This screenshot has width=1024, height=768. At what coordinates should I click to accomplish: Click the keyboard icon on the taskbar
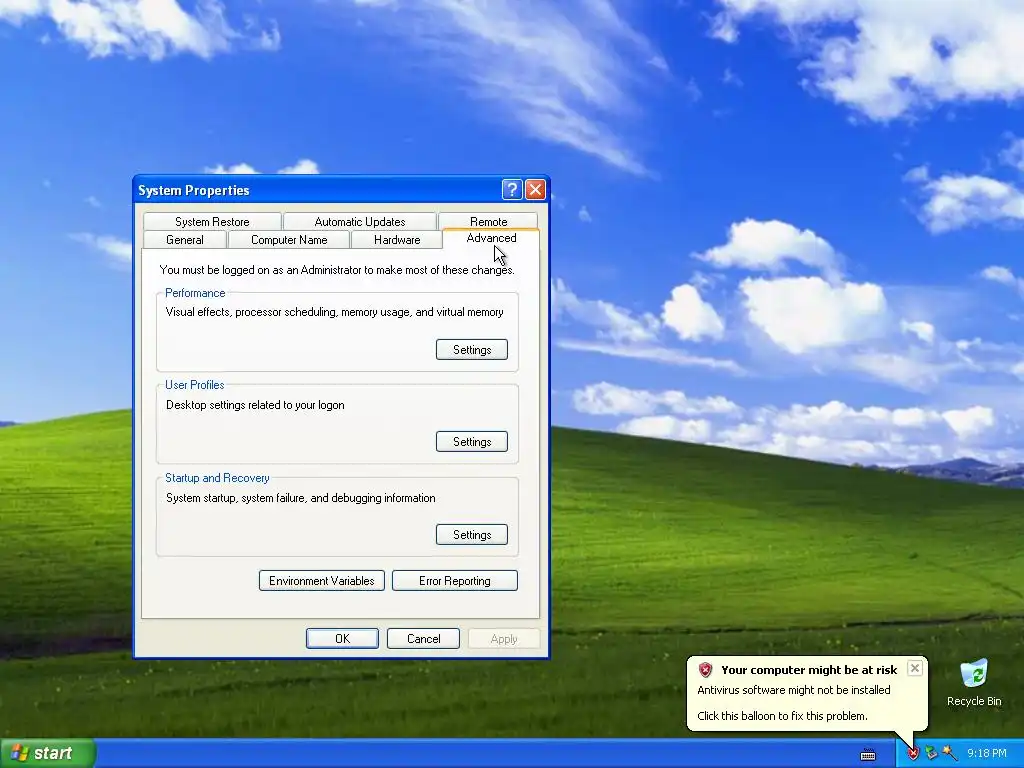click(x=868, y=755)
